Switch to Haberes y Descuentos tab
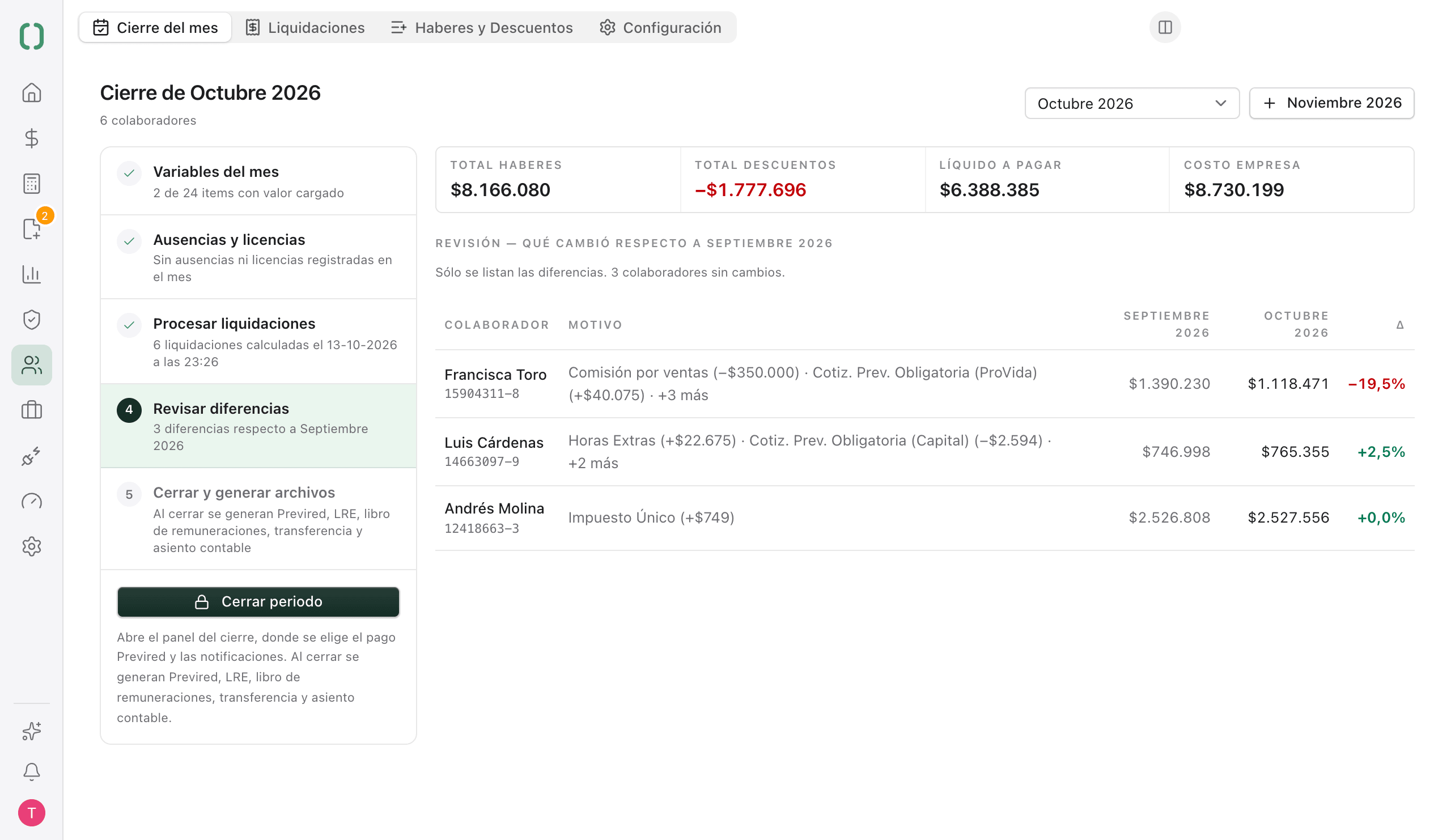 [x=482, y=28]
